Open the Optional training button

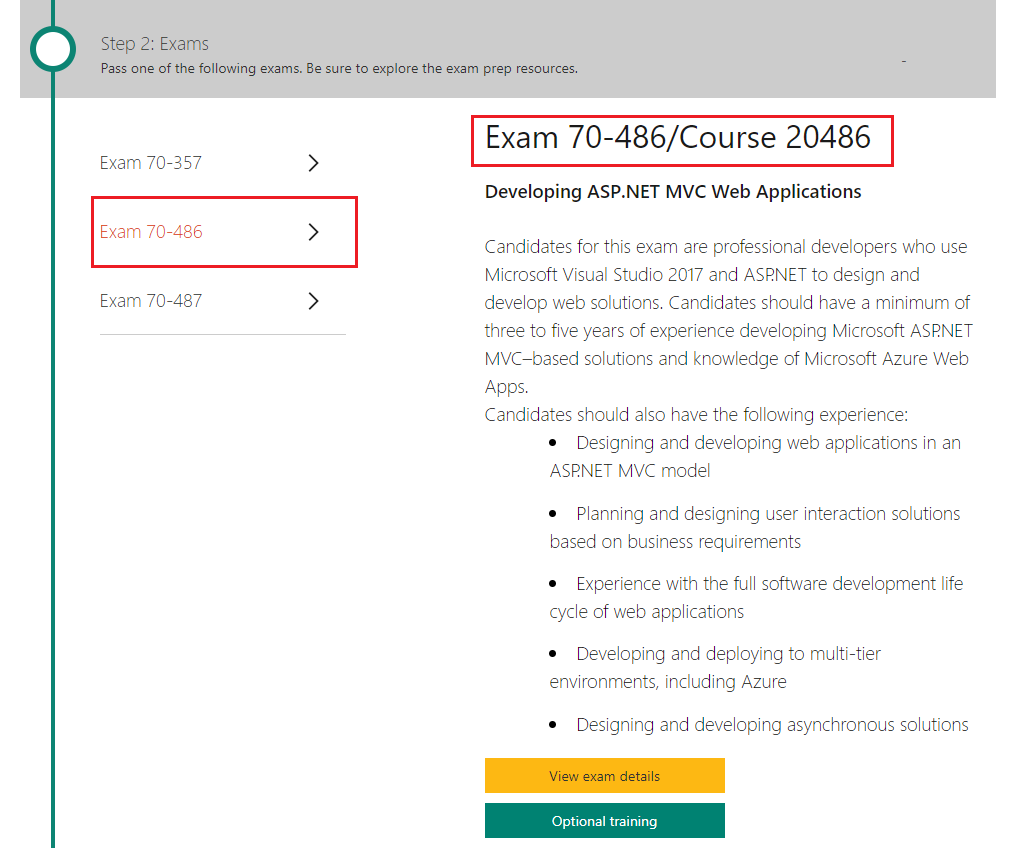604,821
